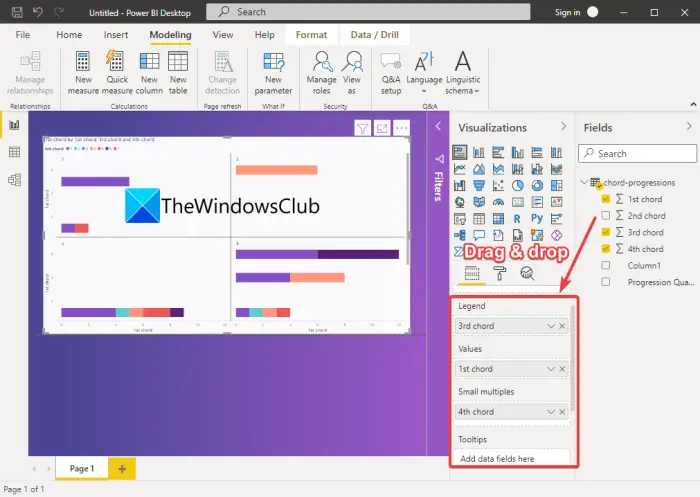Check the Column1 field
The height and width of the screenshot is (497, 700).
[605, 265]
